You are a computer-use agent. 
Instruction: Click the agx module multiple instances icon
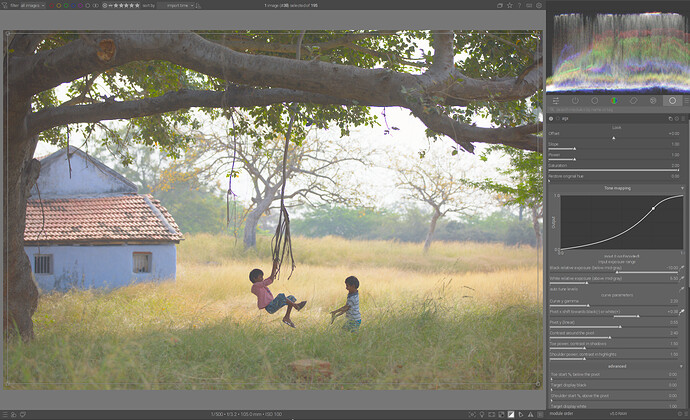[670, 118]
